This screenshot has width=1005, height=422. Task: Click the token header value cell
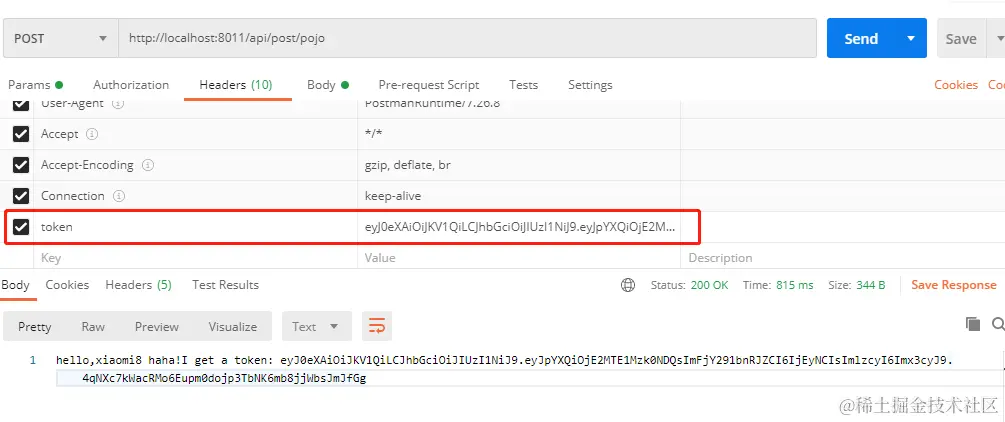519,226
